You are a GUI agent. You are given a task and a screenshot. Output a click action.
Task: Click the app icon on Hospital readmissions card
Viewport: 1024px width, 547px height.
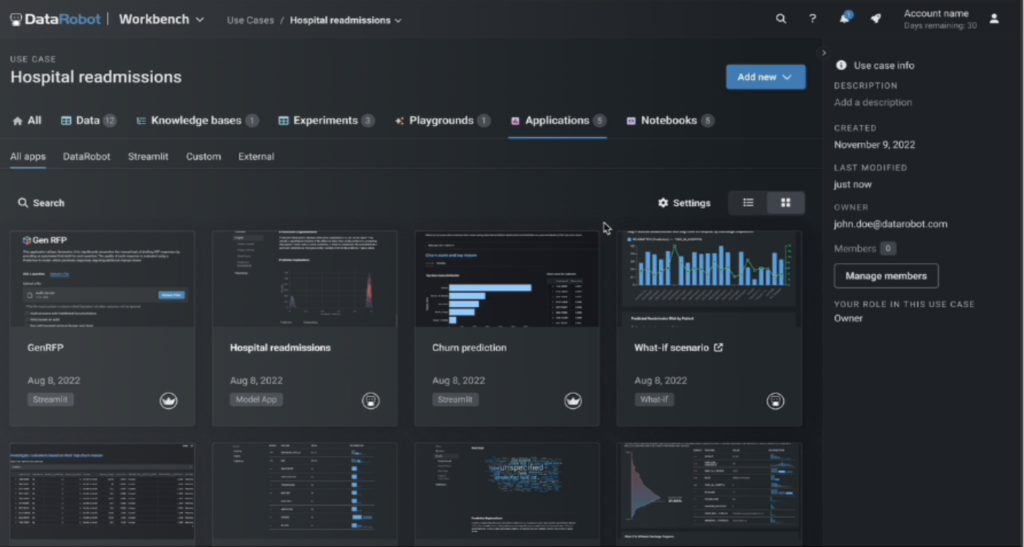click(x=371, y=401)
